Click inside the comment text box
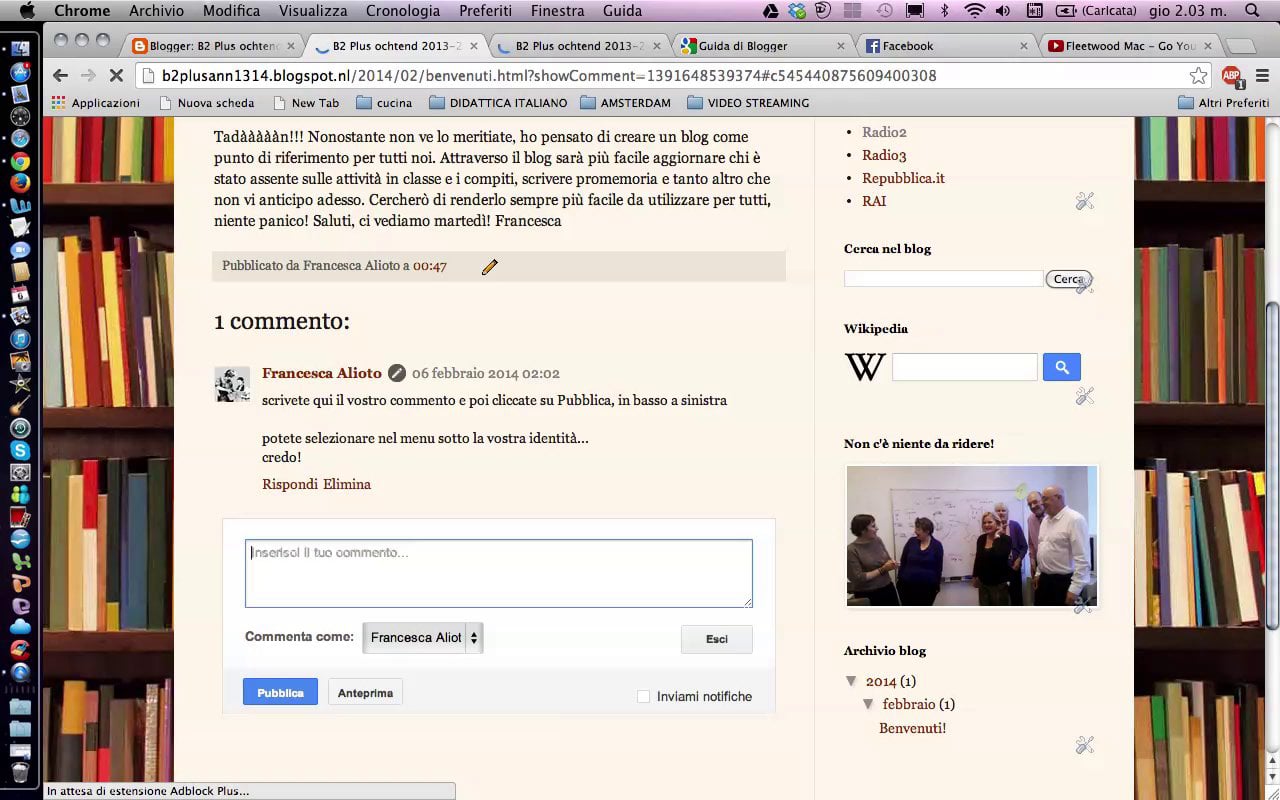Viewport: 1280px width, 800px height. [x=499, y=573]
